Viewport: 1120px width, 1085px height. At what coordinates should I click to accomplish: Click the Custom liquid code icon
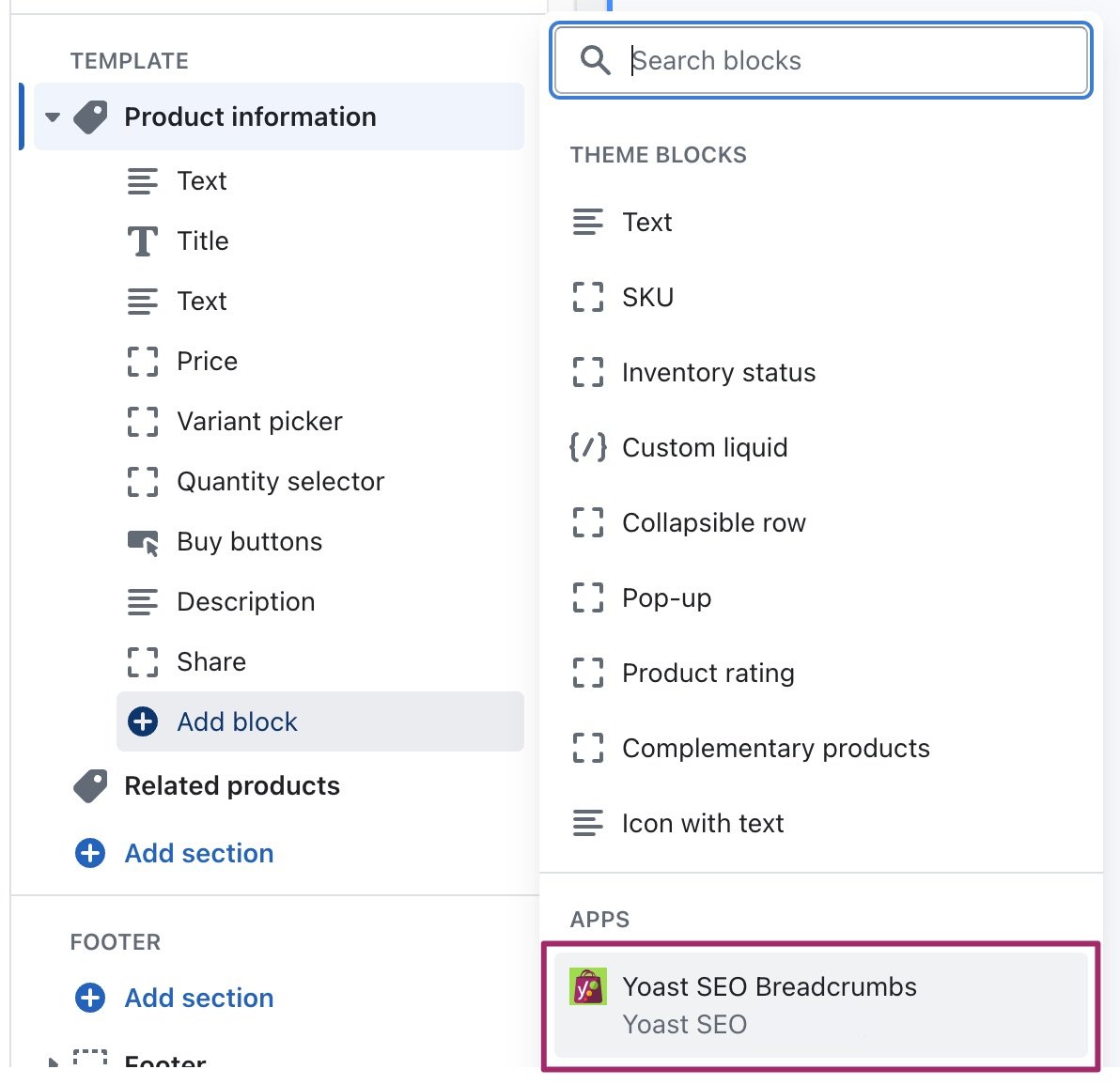coord(588,447)
